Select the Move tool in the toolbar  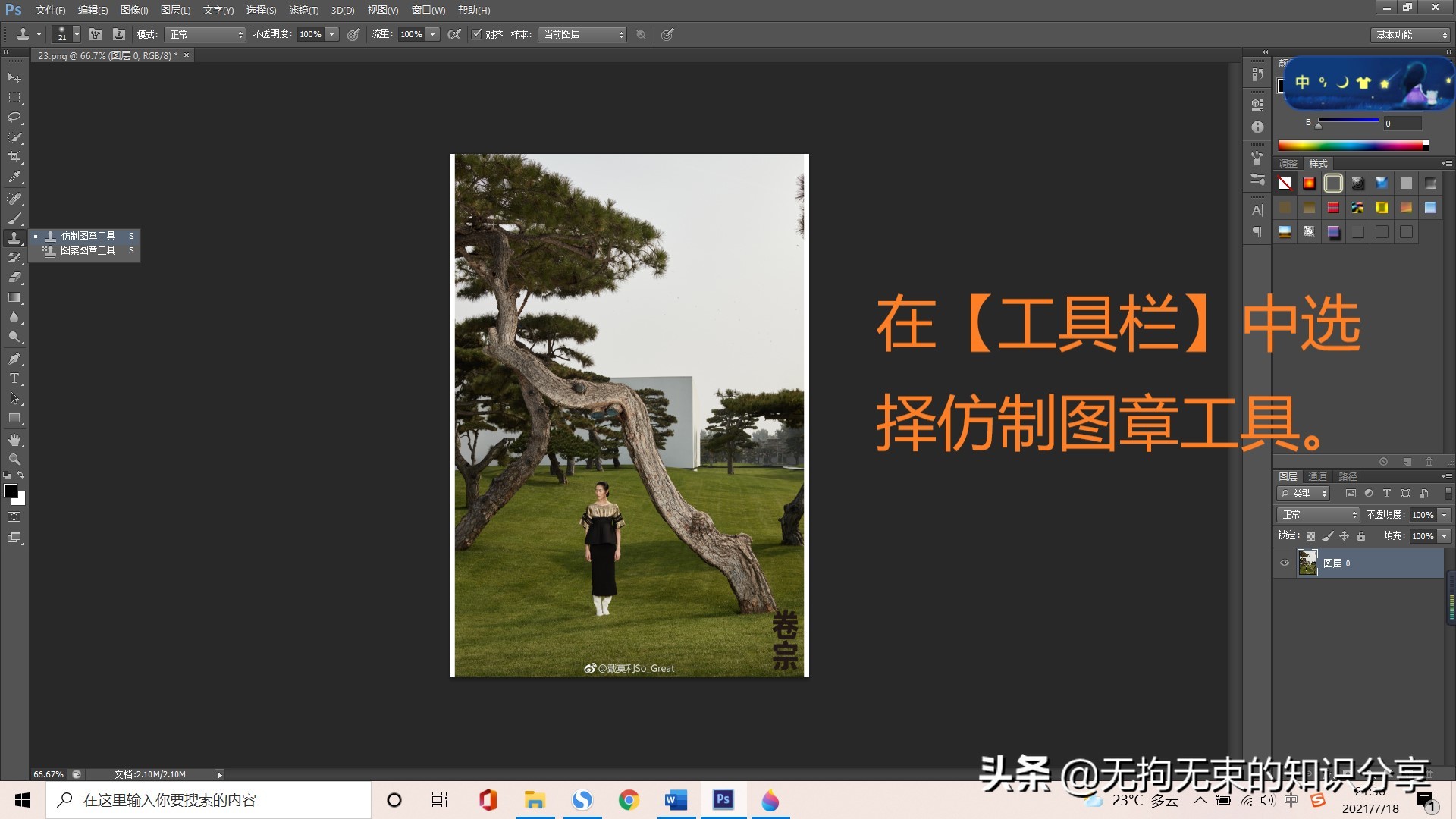(x=14, y=78)
